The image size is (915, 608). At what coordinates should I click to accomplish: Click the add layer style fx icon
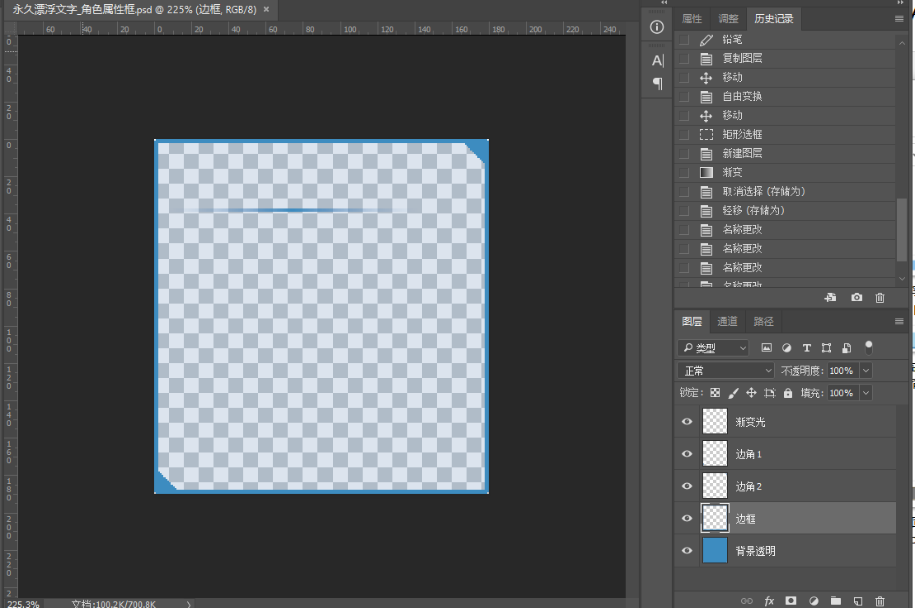(x=769, y=600)
